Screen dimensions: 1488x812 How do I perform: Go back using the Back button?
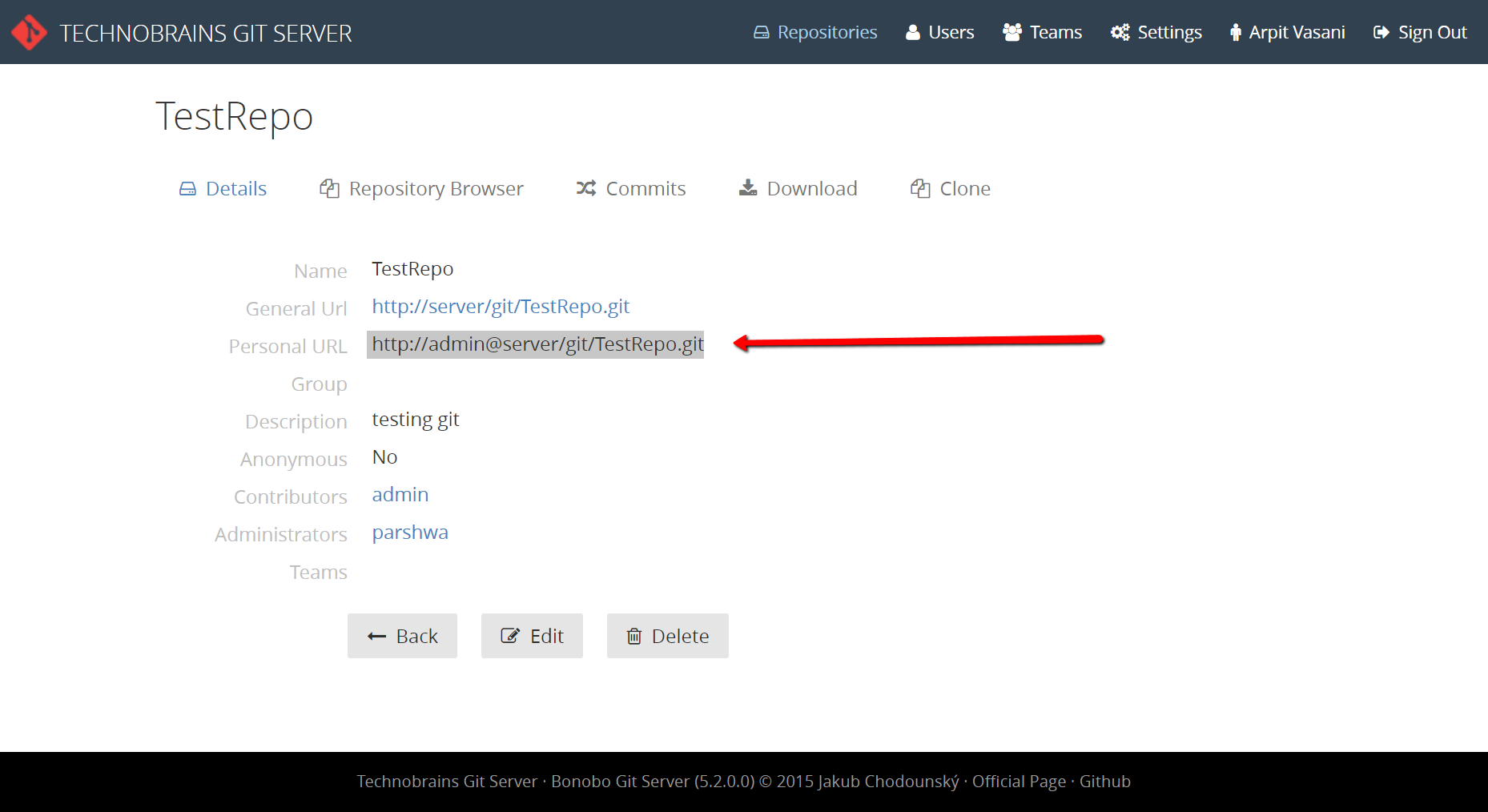(402, 637)
